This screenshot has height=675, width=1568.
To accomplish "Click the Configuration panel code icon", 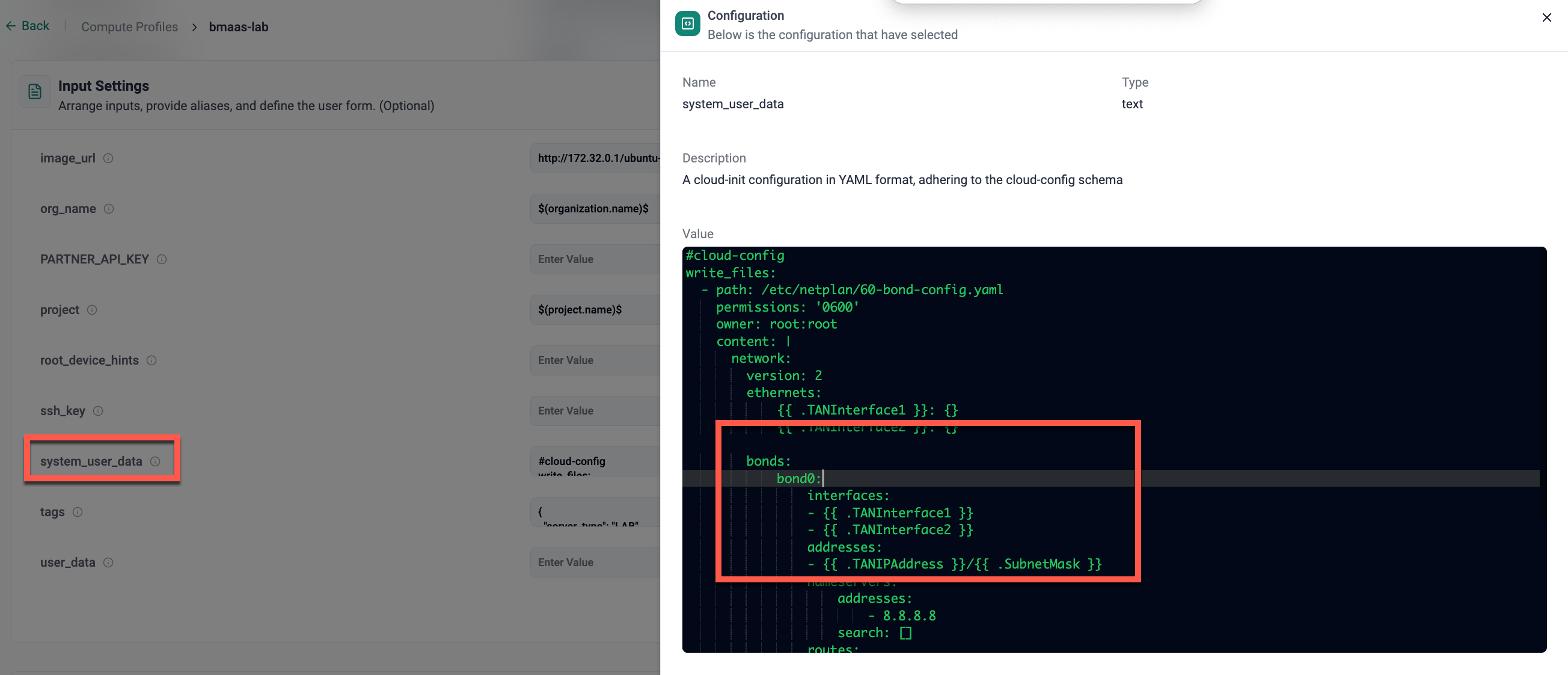I will (687, 23).
